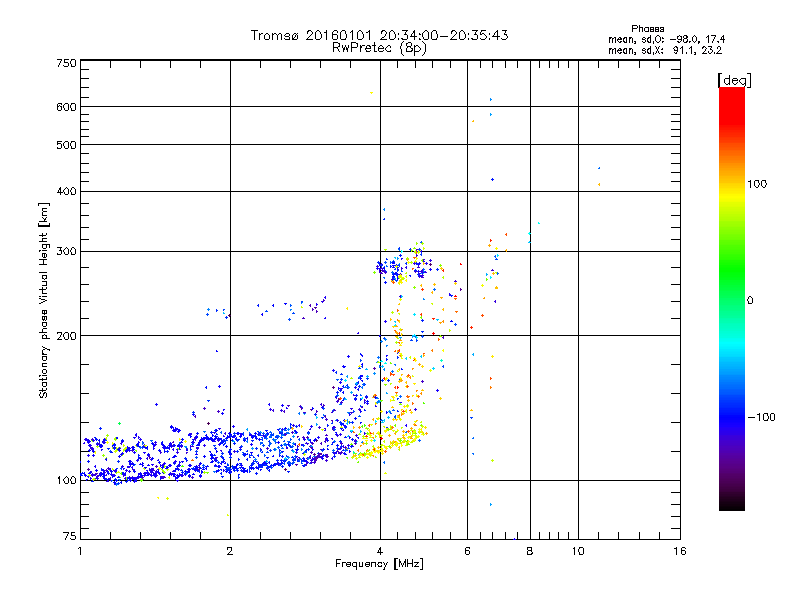This screenshot has height=600, width=800.
Task: Click the y-axis '75' tick label
Action: (70, 536)
